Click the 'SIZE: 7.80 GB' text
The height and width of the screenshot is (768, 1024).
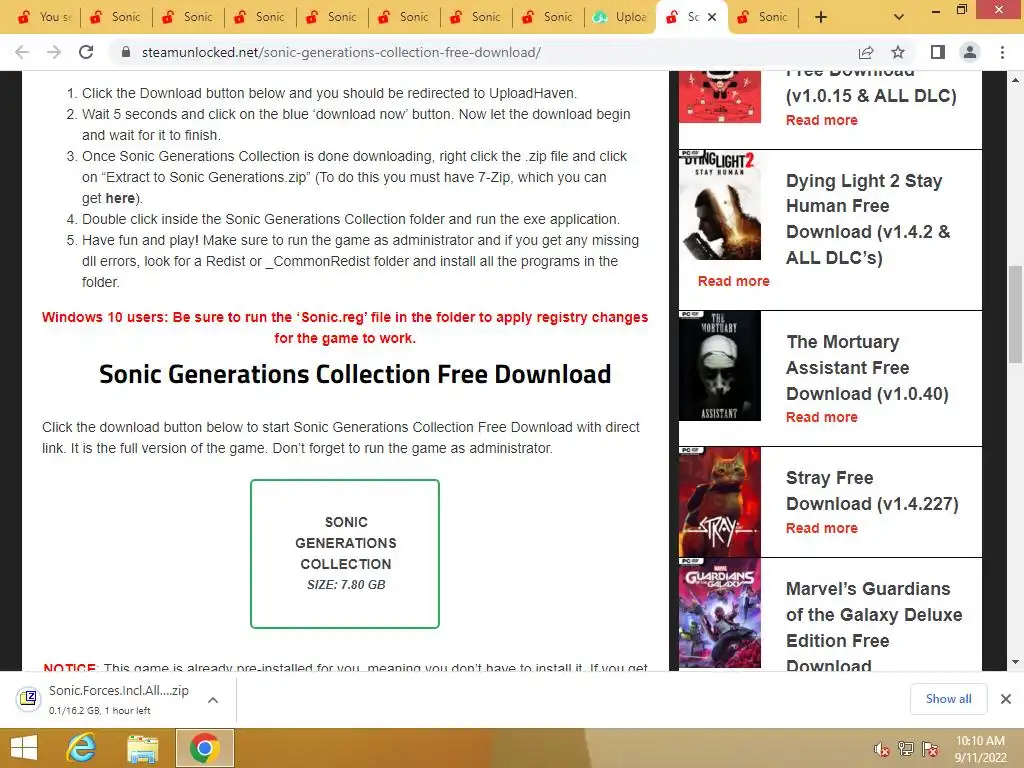click(346, 584)
